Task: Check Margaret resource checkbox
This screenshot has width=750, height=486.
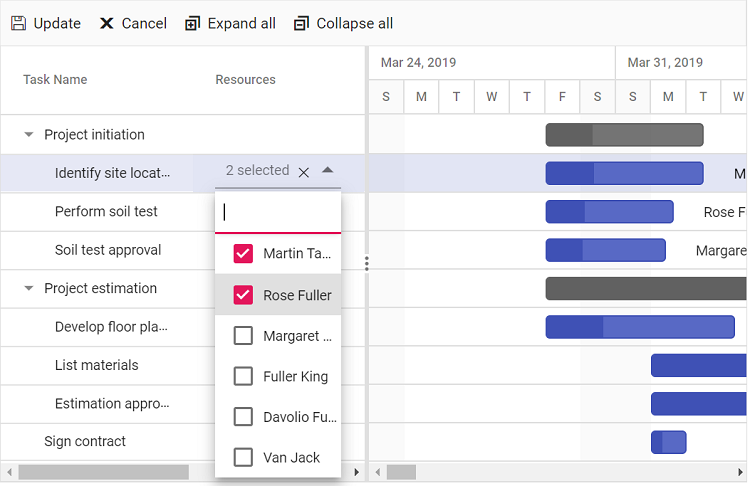Action: (243, 336)
